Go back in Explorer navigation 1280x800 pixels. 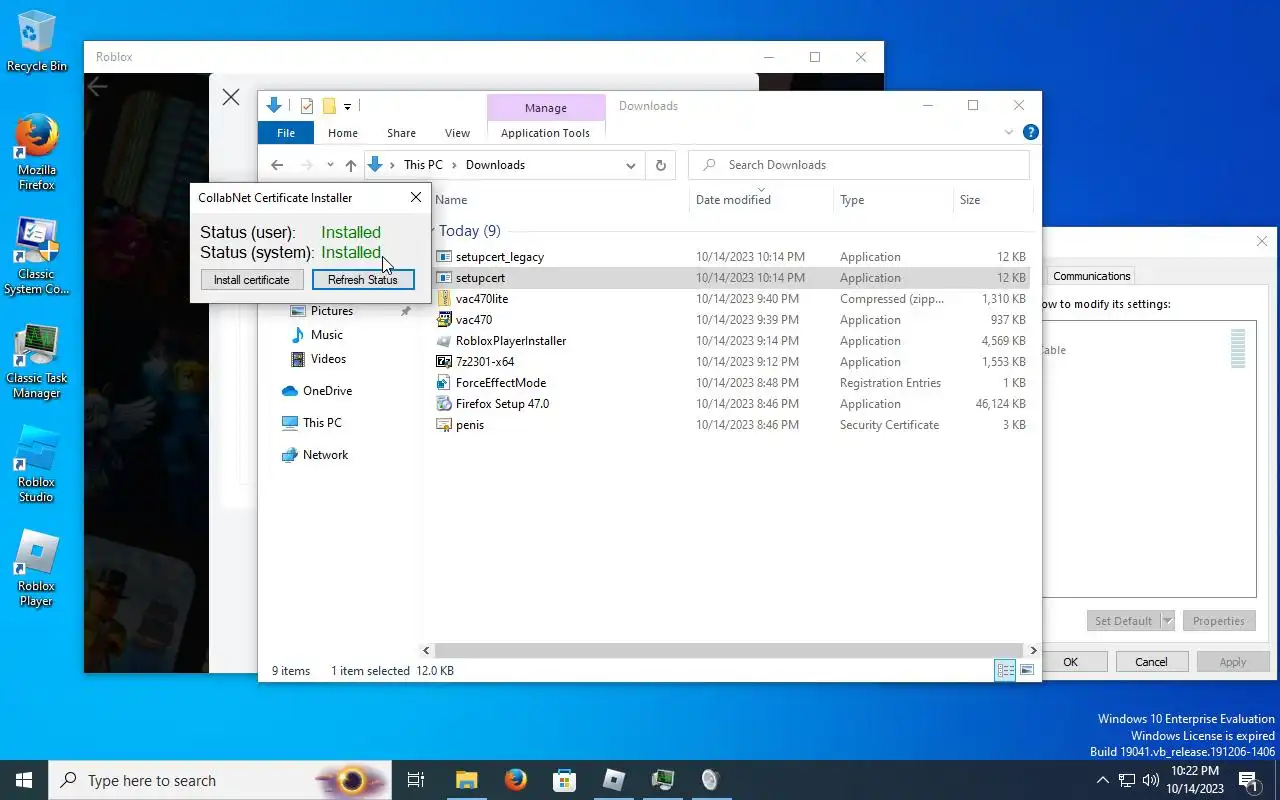(x=277, y=165)
